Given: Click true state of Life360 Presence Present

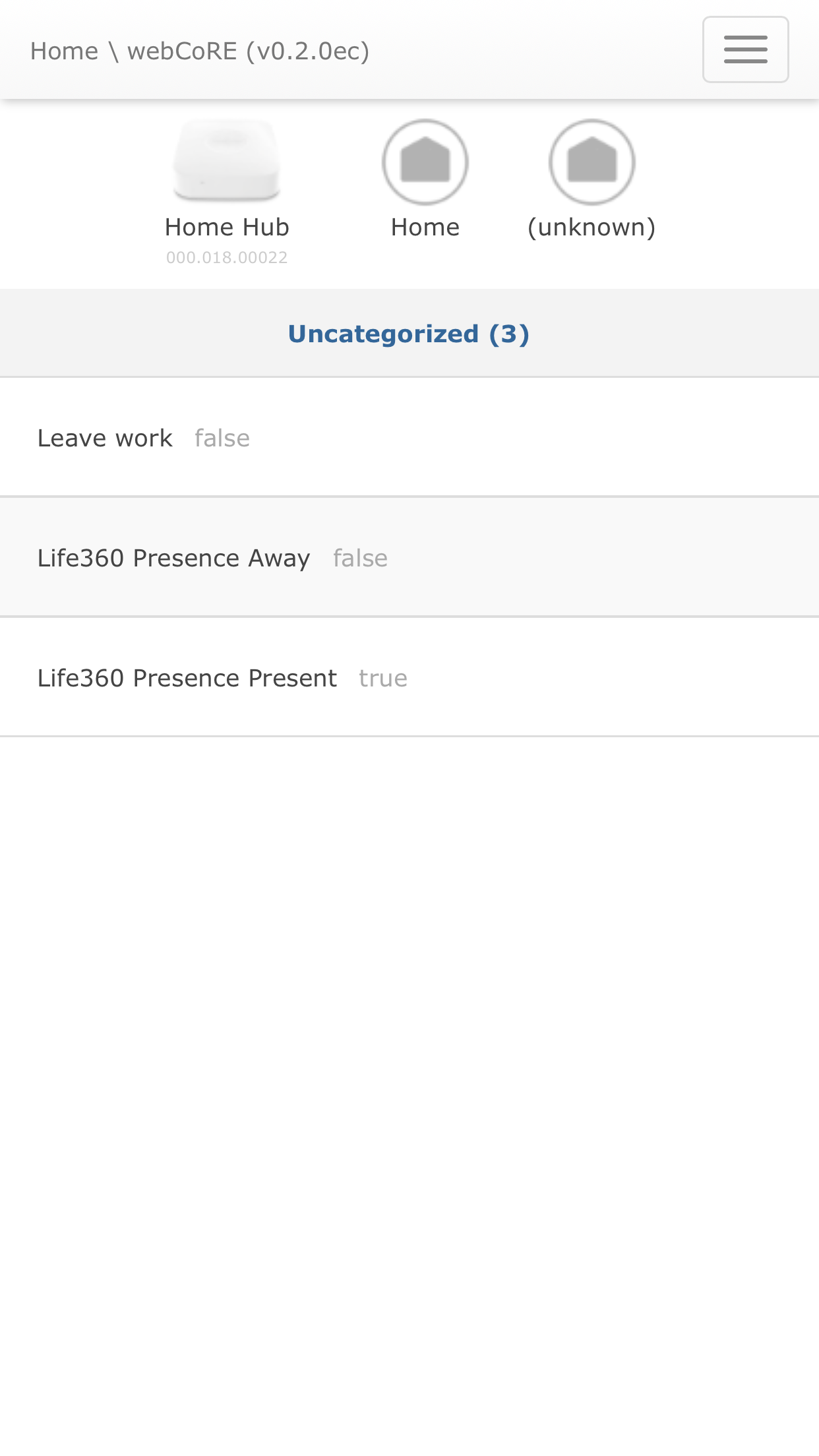Looking at the screenshot, I should (383, 678).
